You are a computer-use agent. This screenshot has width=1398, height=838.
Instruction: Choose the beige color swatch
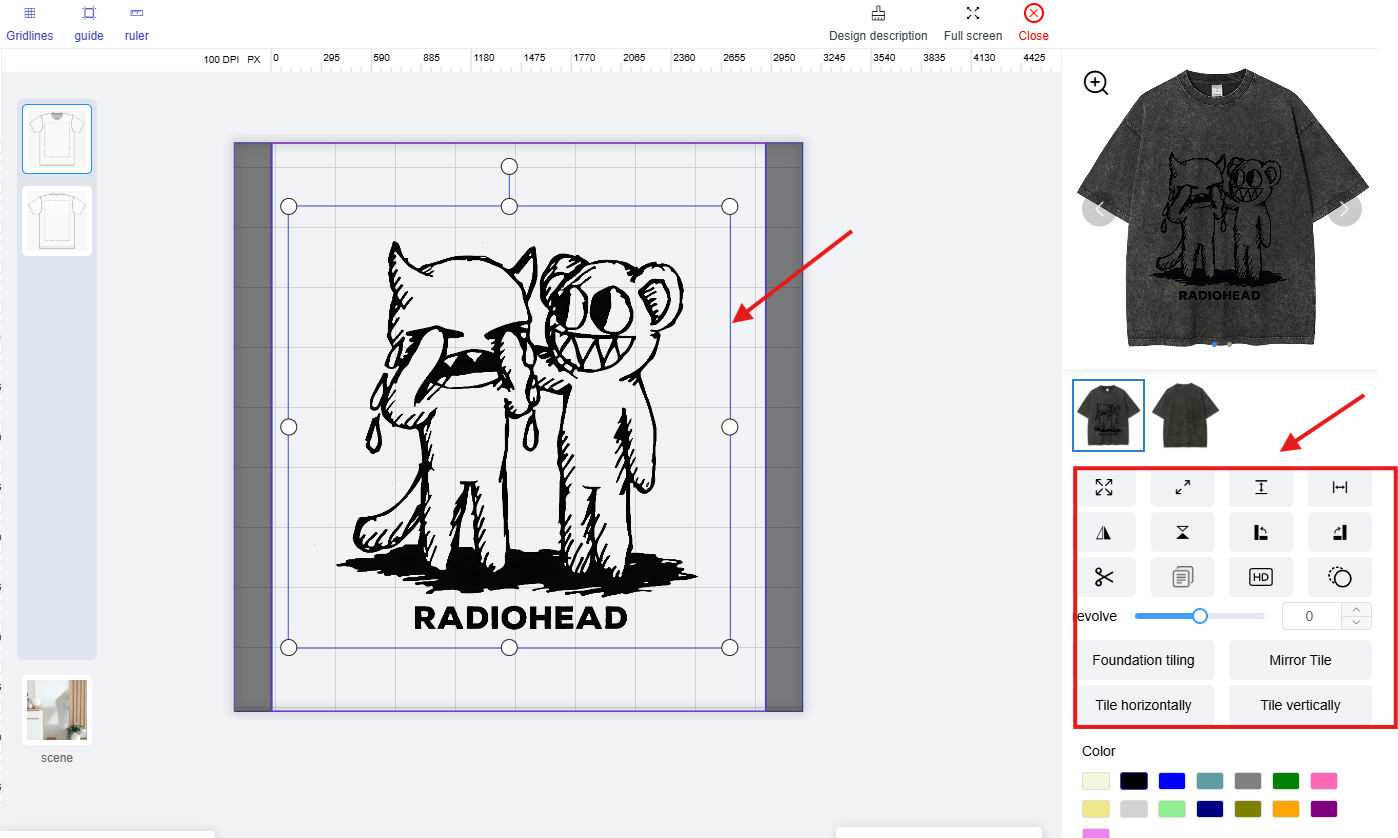[1096, 781]
